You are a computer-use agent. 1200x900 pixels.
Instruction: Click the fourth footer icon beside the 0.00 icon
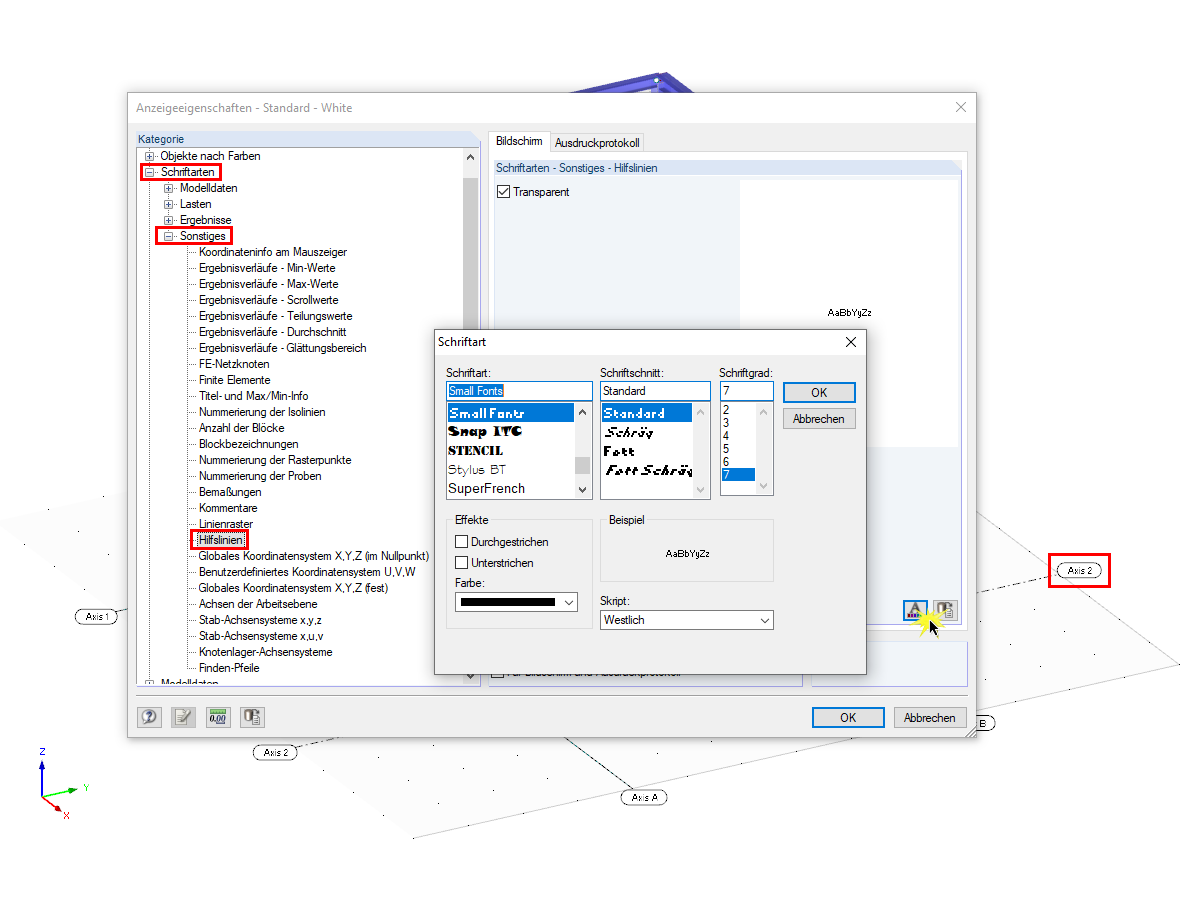[x=252, y=717]
